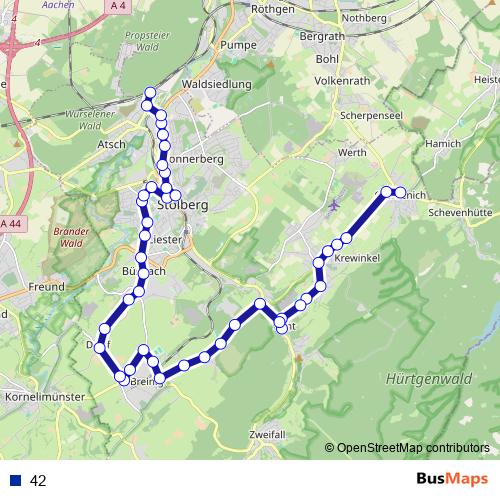Image resolution: width=500 pixels, height=500 pixels.
Task: Click the Stolberg town label
Action: tap(183, 205)
